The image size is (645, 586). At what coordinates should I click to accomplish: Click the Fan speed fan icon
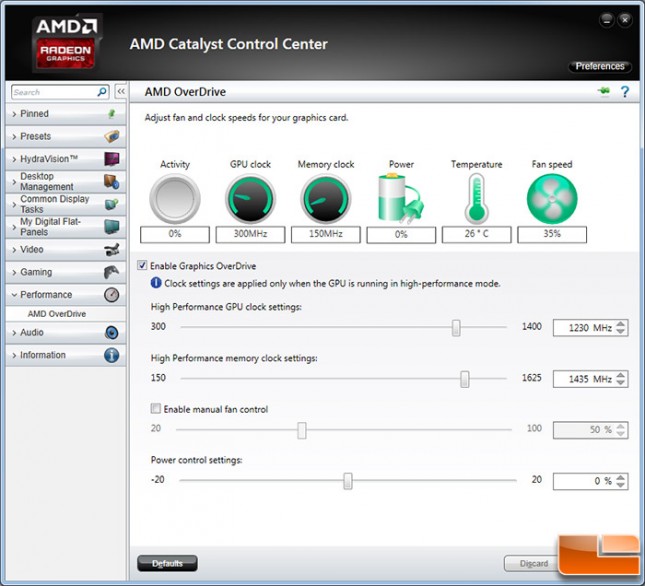tap(552, 199)
